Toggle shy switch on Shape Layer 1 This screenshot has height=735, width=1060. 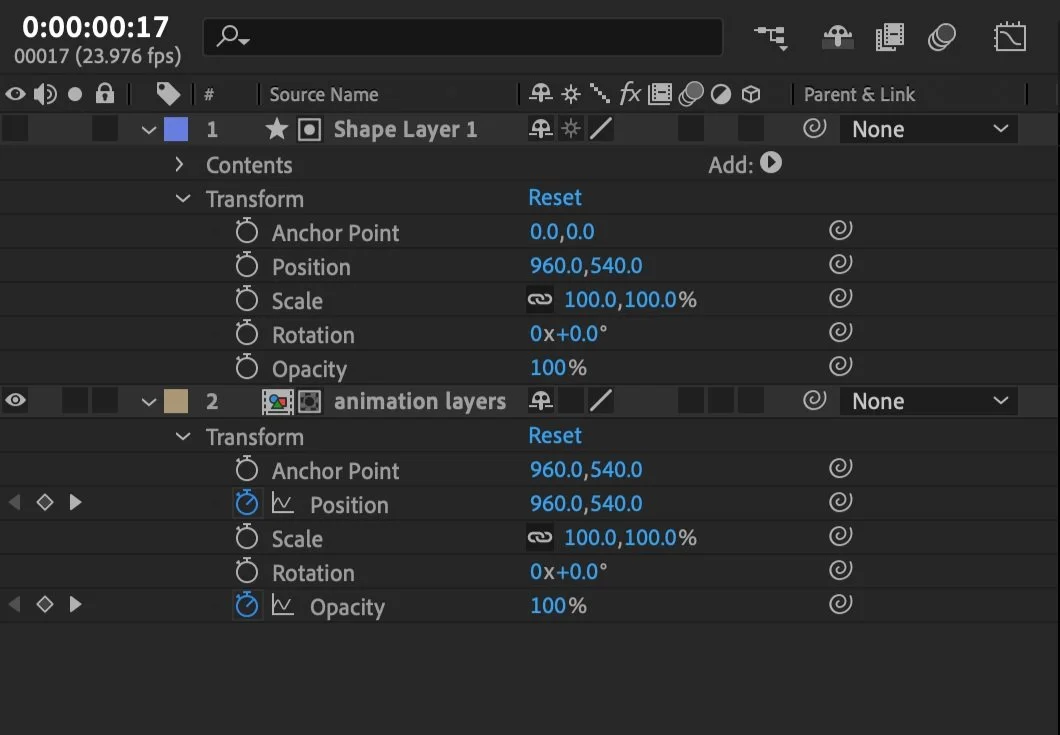coord(541,128)
